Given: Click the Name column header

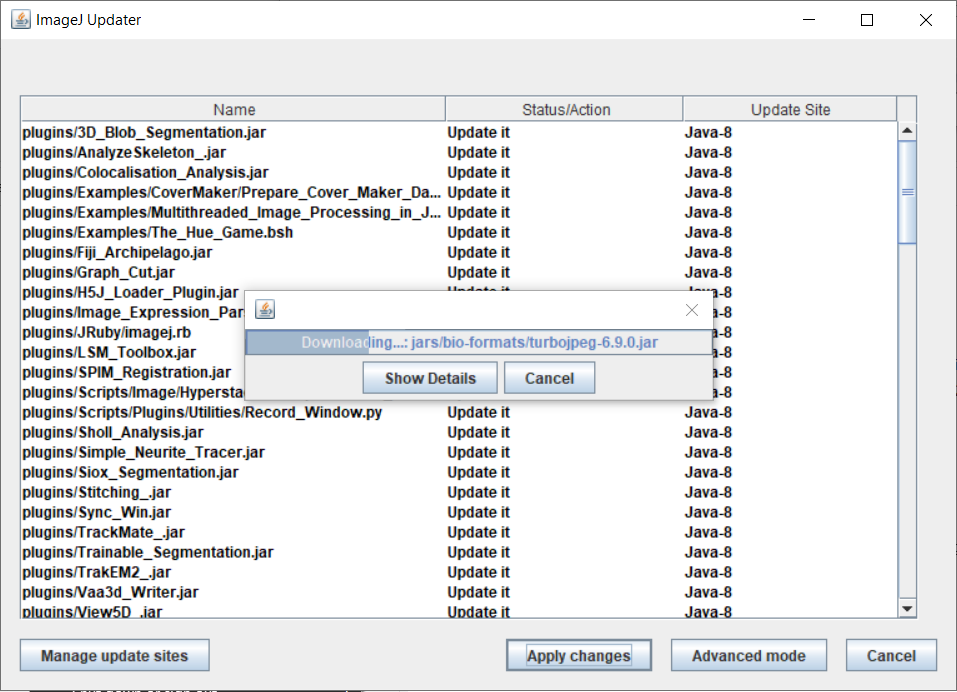Looking at the screenshot, I should point(234,110).
